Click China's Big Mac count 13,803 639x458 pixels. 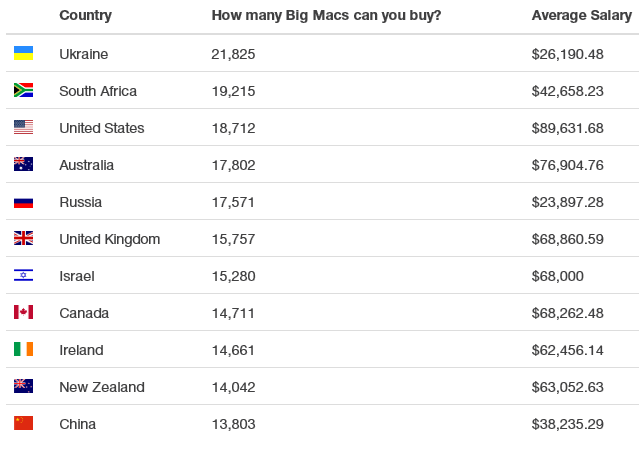pyautogui.click(x=233, y=424)
